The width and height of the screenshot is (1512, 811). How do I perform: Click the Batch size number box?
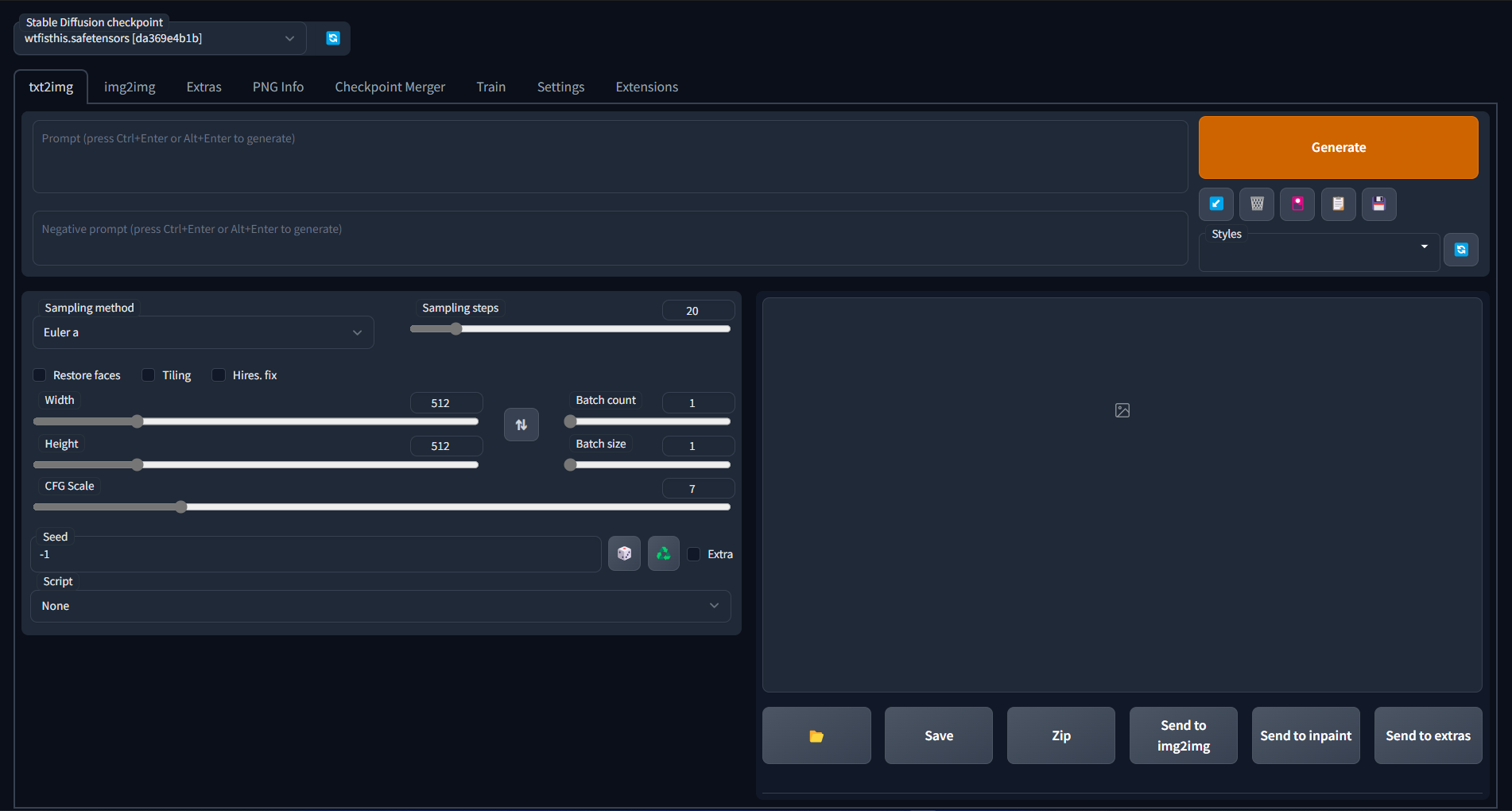[x=698, y=445]
